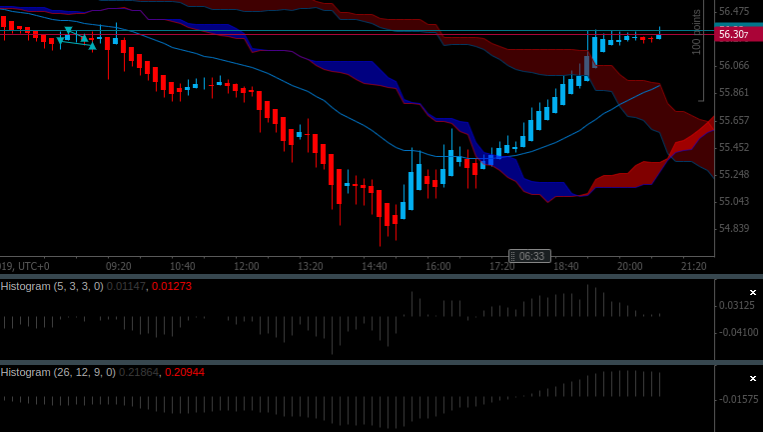Click histogram value 0.01147

[x=126, y=286]
